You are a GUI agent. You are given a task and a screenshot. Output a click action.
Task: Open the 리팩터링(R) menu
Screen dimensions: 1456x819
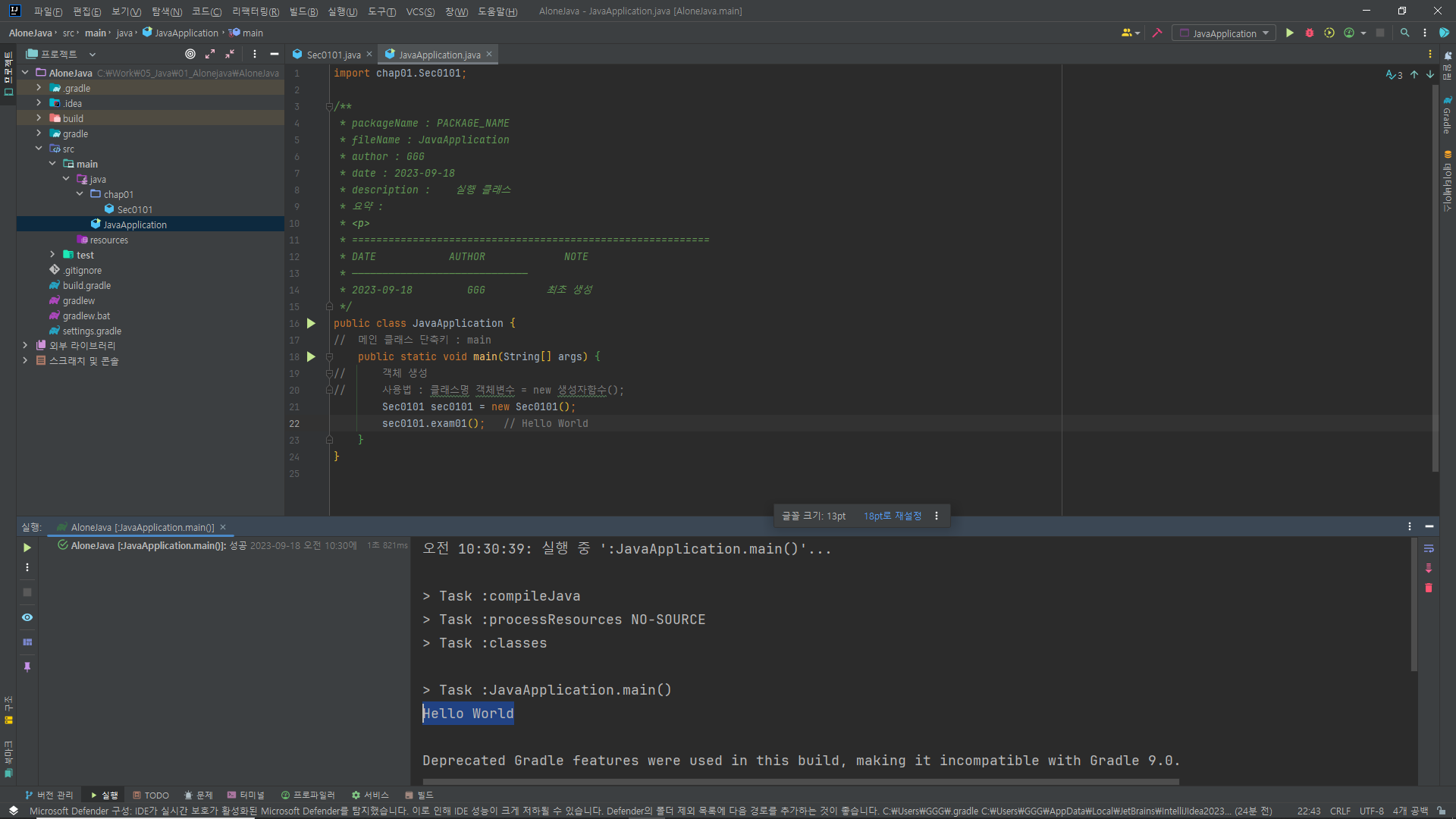point(256,11)
